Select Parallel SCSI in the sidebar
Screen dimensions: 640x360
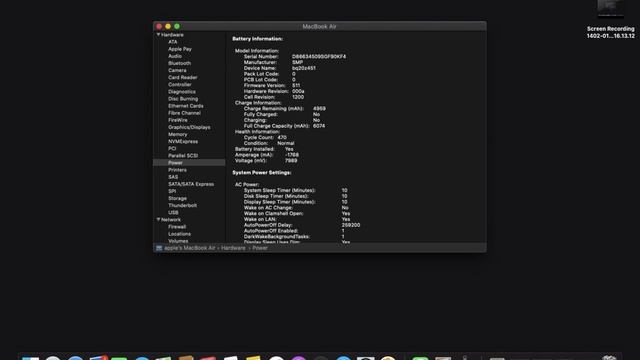coord(183,156)
